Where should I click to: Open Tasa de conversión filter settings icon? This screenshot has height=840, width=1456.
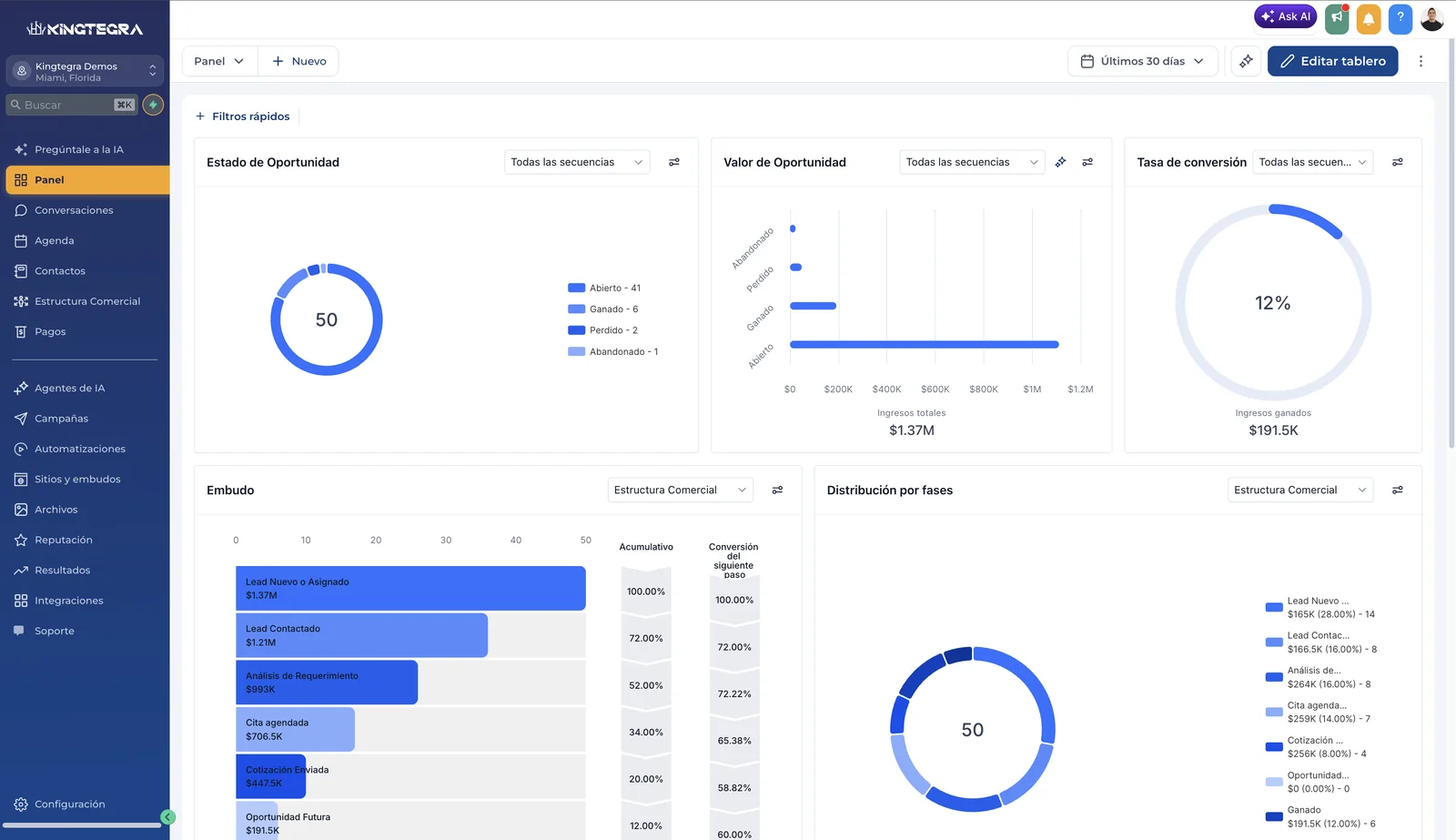pyautogui.click(x=1398, y=162)
